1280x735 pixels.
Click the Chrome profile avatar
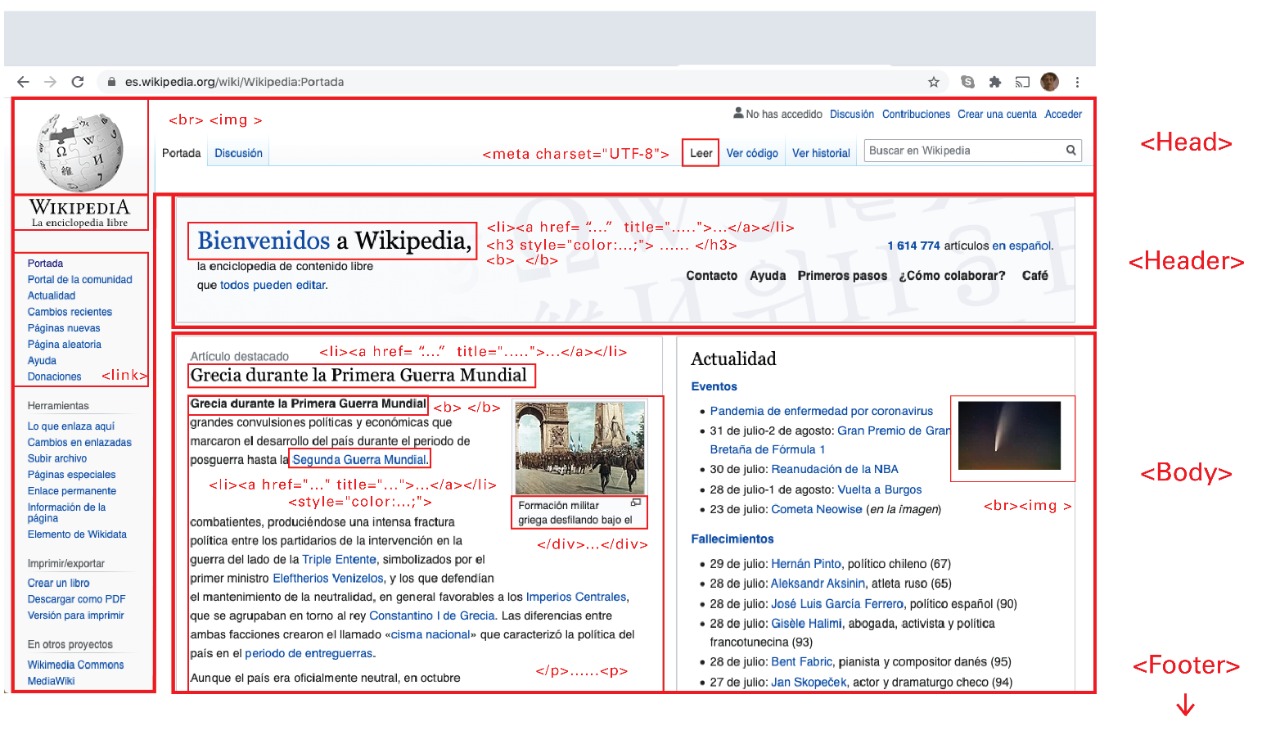[x=1049, y=82]
